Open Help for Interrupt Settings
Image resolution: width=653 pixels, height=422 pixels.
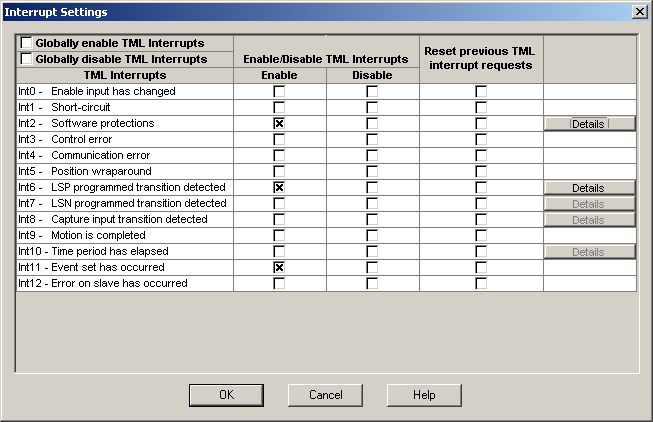[424, 395]
